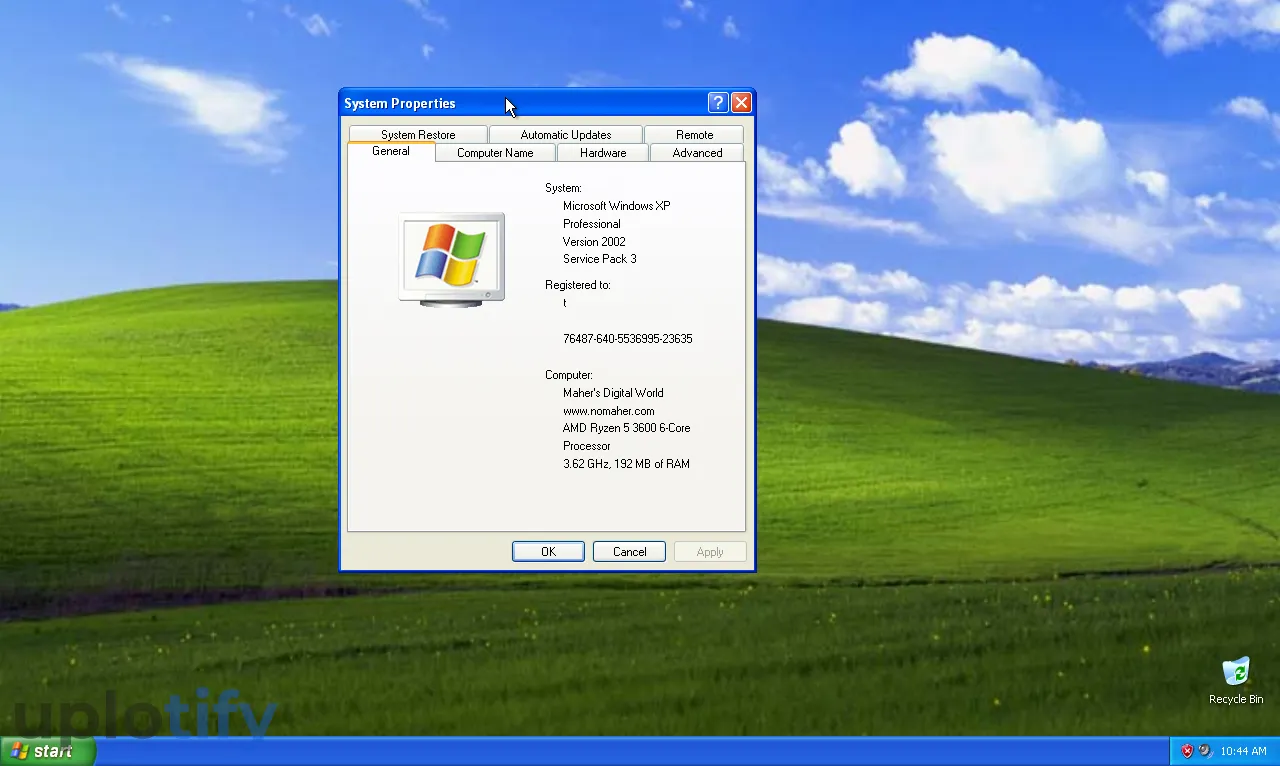1280x766 pixels.
Task: Open the Remote tab
Action: point(694,134)
